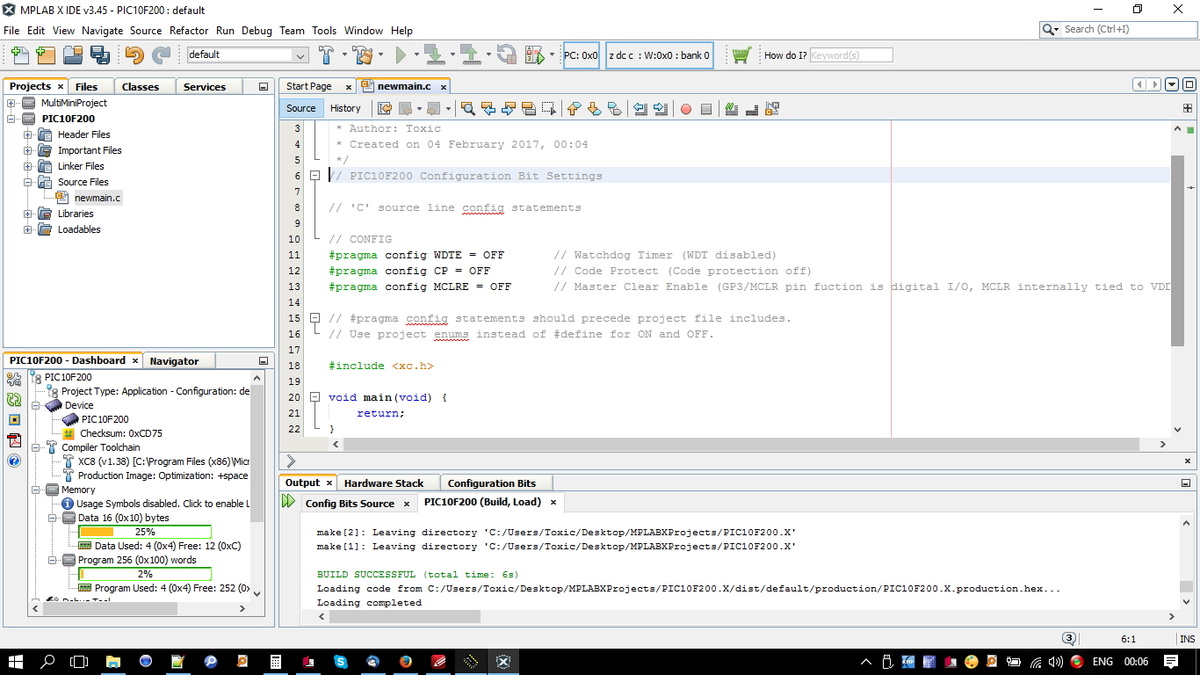Collapse the Memory node in Dashboard
The image size is (1200, 675).
[x=37, y=490]
